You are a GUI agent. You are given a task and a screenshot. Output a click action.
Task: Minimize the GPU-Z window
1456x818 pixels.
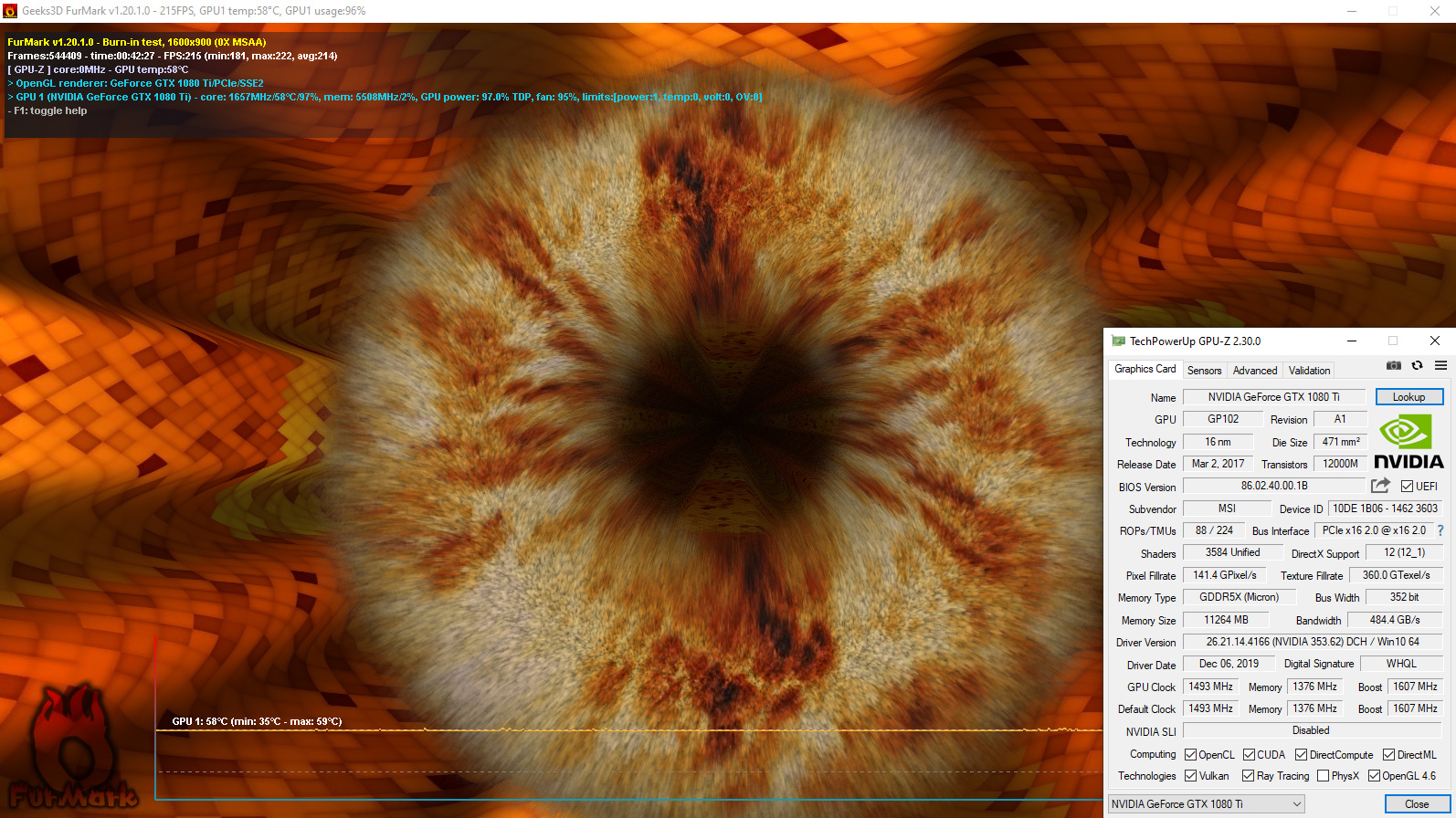point(1351,341)
